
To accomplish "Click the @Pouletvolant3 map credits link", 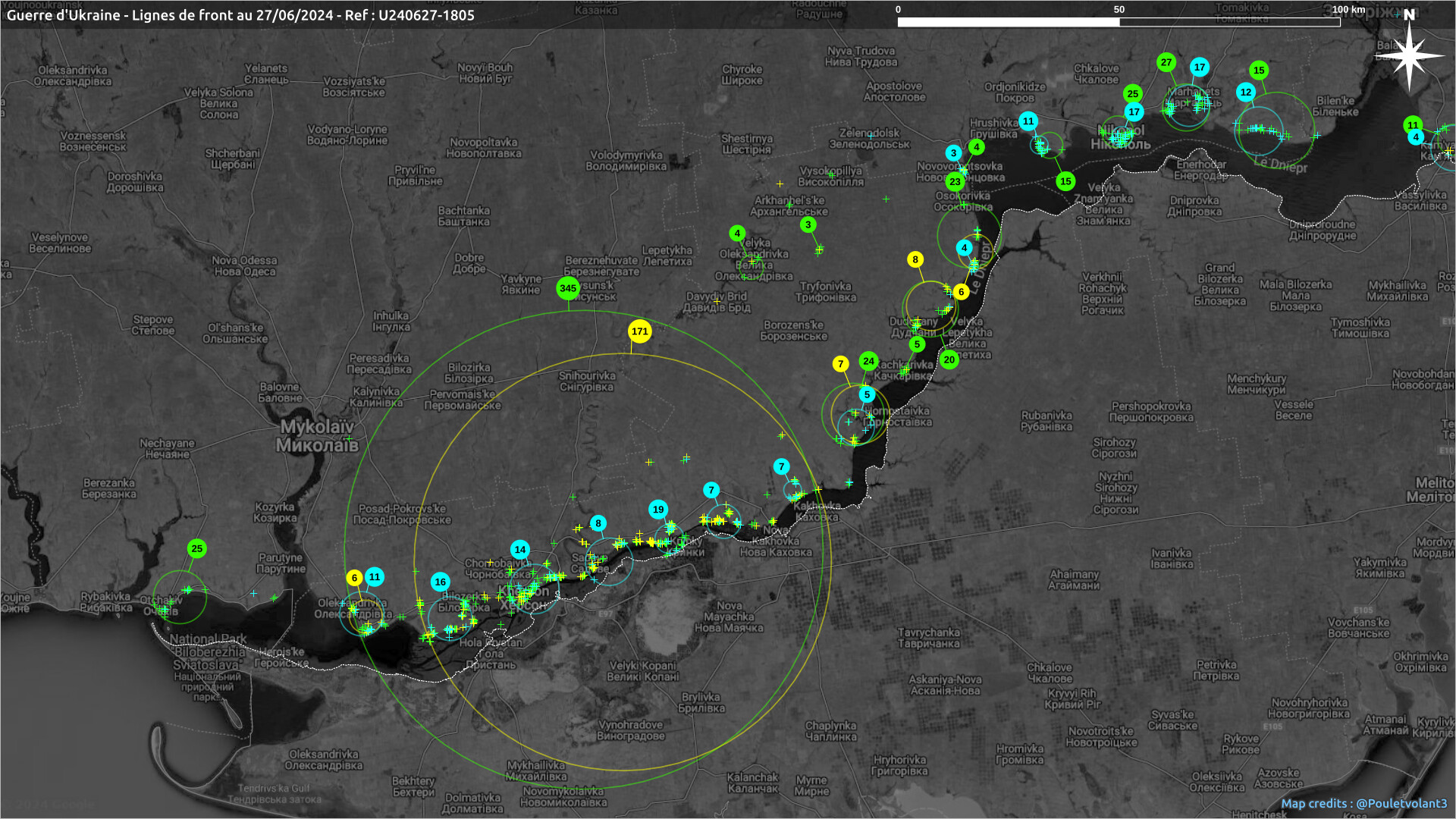I will (1401, 803).
